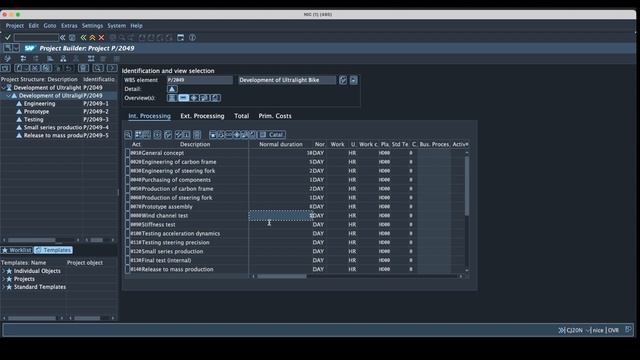Click the trash-like icon in table toolbar
The width and height of the screenshot is (640, 360).
point(197,135)
